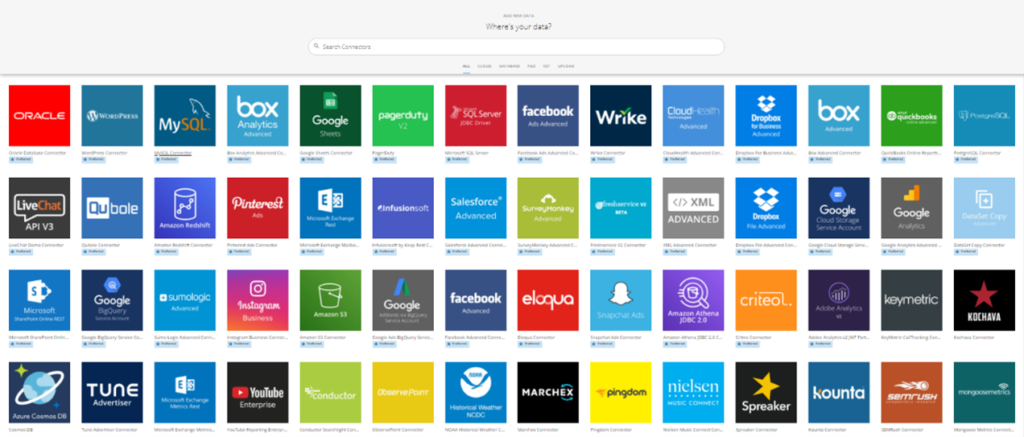Choose the Conductor Searchlight tile
Image resolution: width=1024 pixels, height=437 pixels.
(x=330, y=393)
